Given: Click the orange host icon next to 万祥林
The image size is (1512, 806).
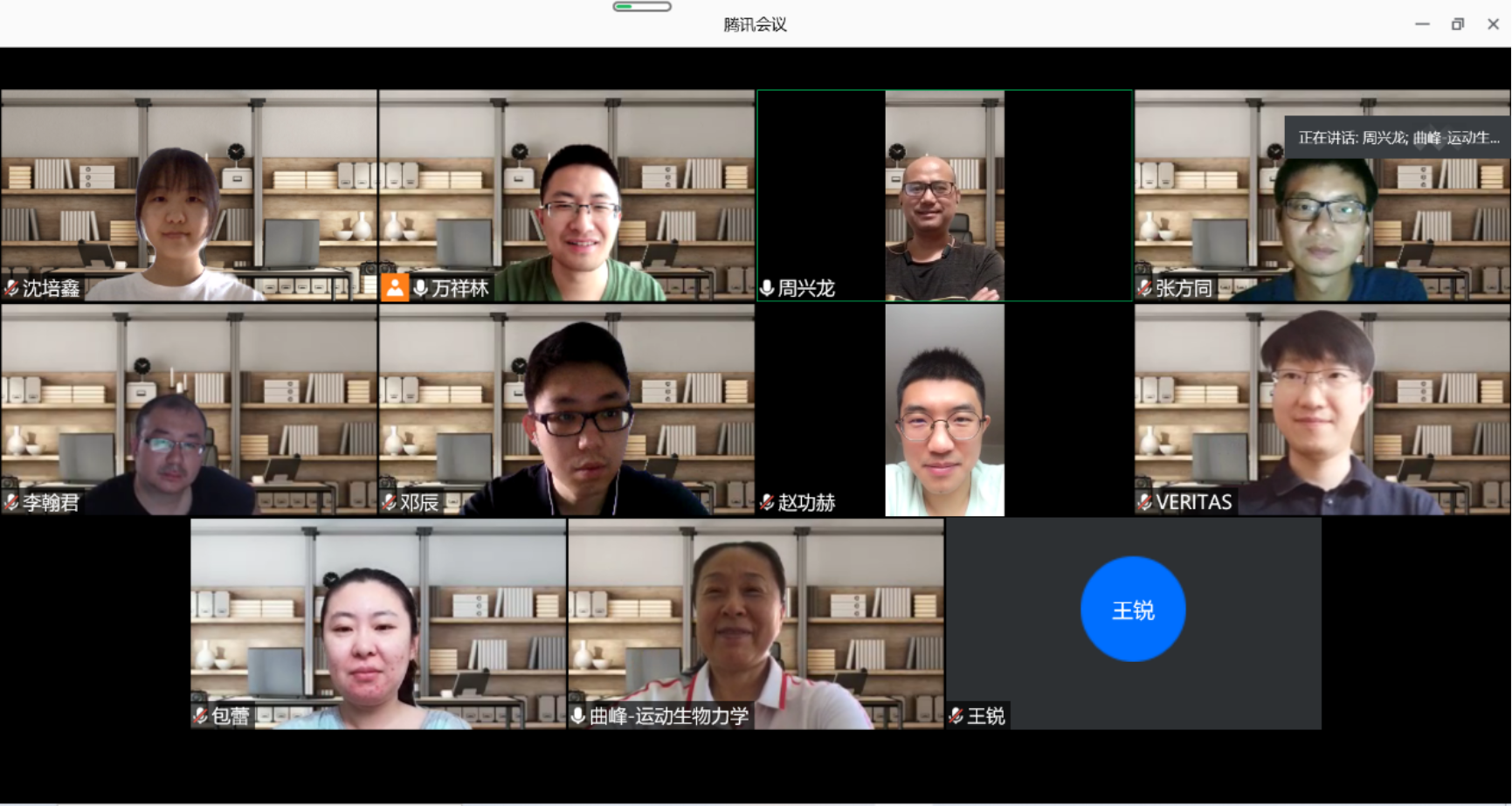Looking at the screenshot, I should [395, 288].
